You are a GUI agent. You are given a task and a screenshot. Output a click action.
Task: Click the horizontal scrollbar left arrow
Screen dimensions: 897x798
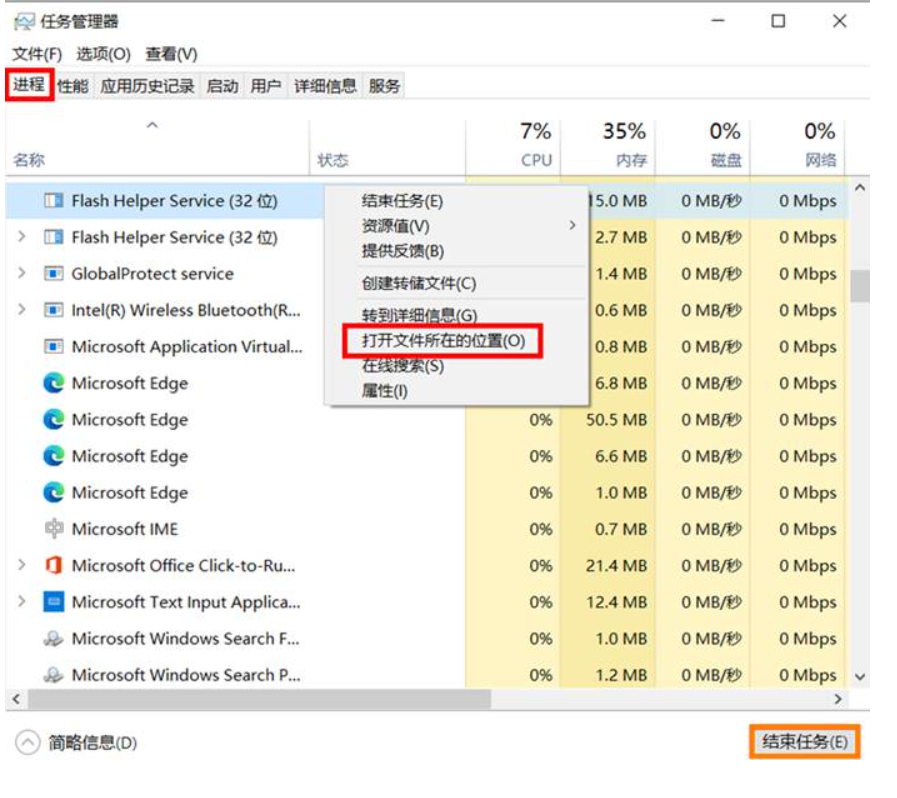coord(16,698)
